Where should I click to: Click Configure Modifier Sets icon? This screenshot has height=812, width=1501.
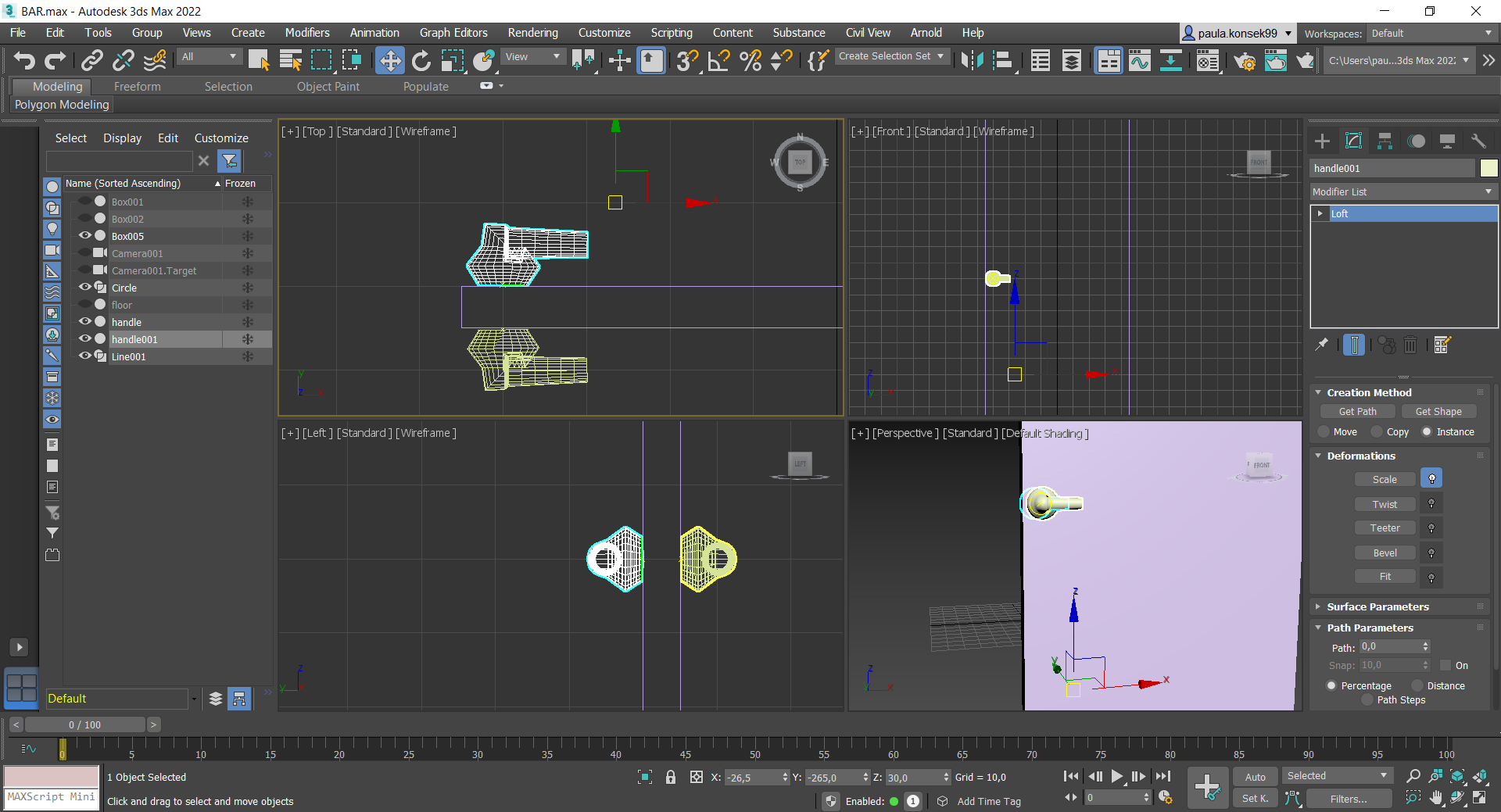pyautogui.click(x=1442, y=345)
